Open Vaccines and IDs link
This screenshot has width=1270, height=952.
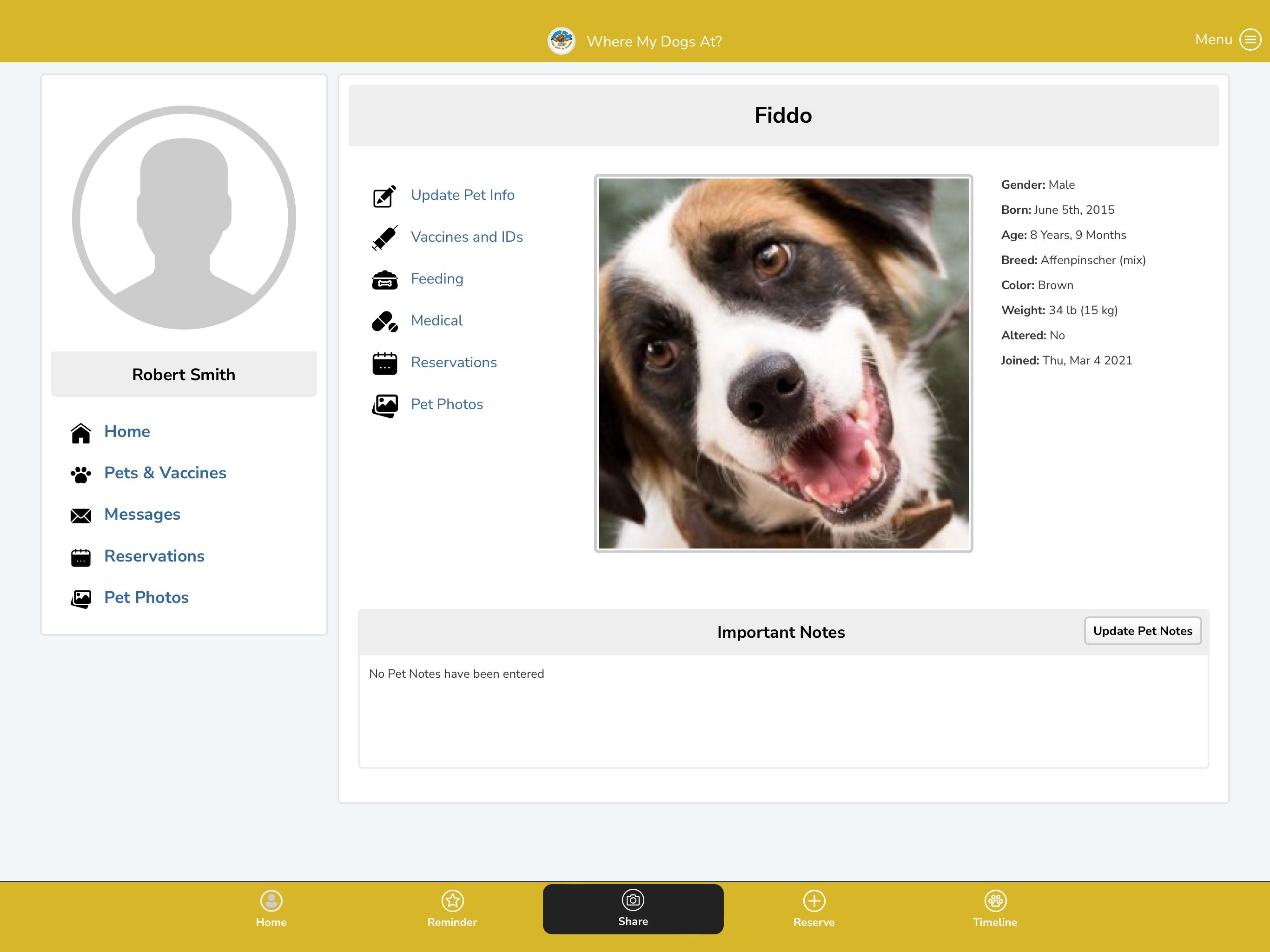[467, 237]
